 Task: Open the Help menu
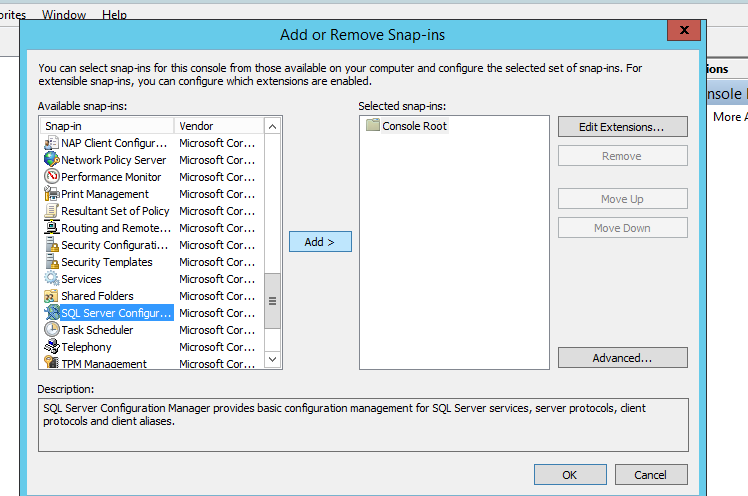click(x=114, y=15)
